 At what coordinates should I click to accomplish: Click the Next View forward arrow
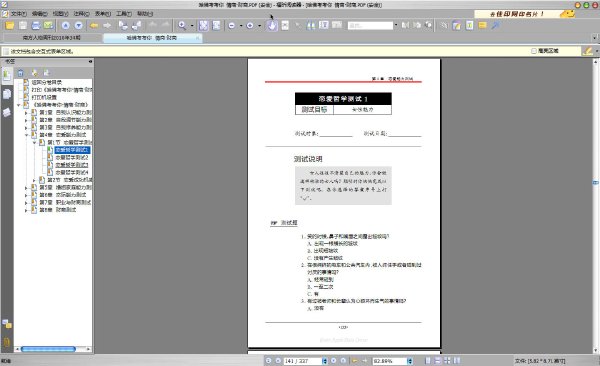pyautogui.click(x=107, y=26)
